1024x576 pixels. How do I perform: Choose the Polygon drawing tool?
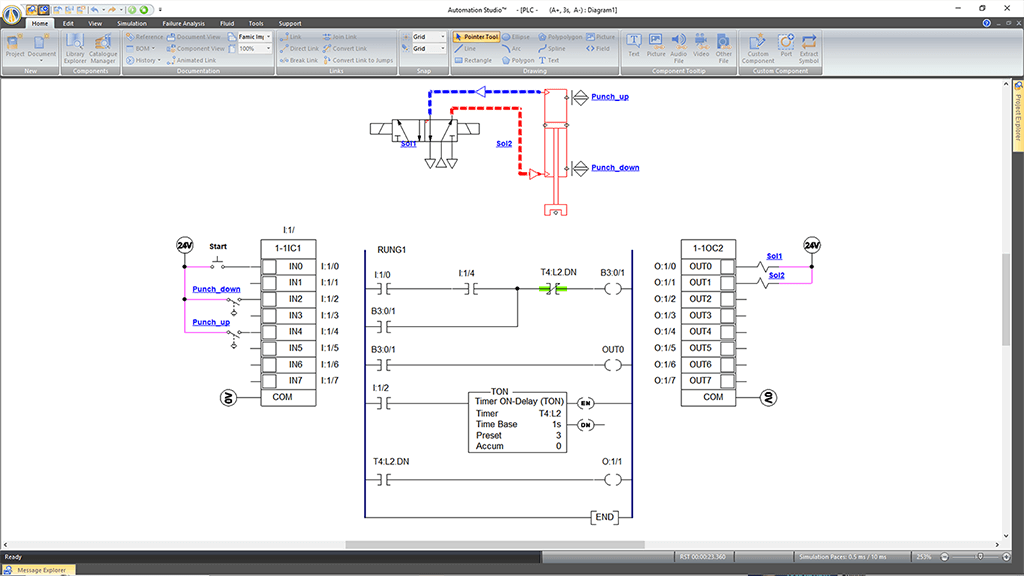point(518,60)
